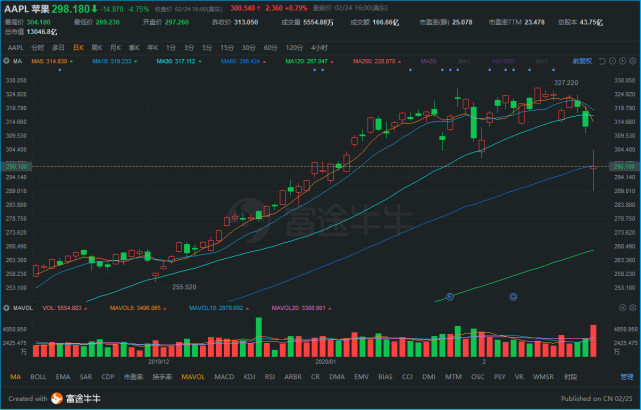This screenshot has height=410, width=641.
Task: Toggle the MAVOL indicator in bottom bar
Action: coord(193,377)
